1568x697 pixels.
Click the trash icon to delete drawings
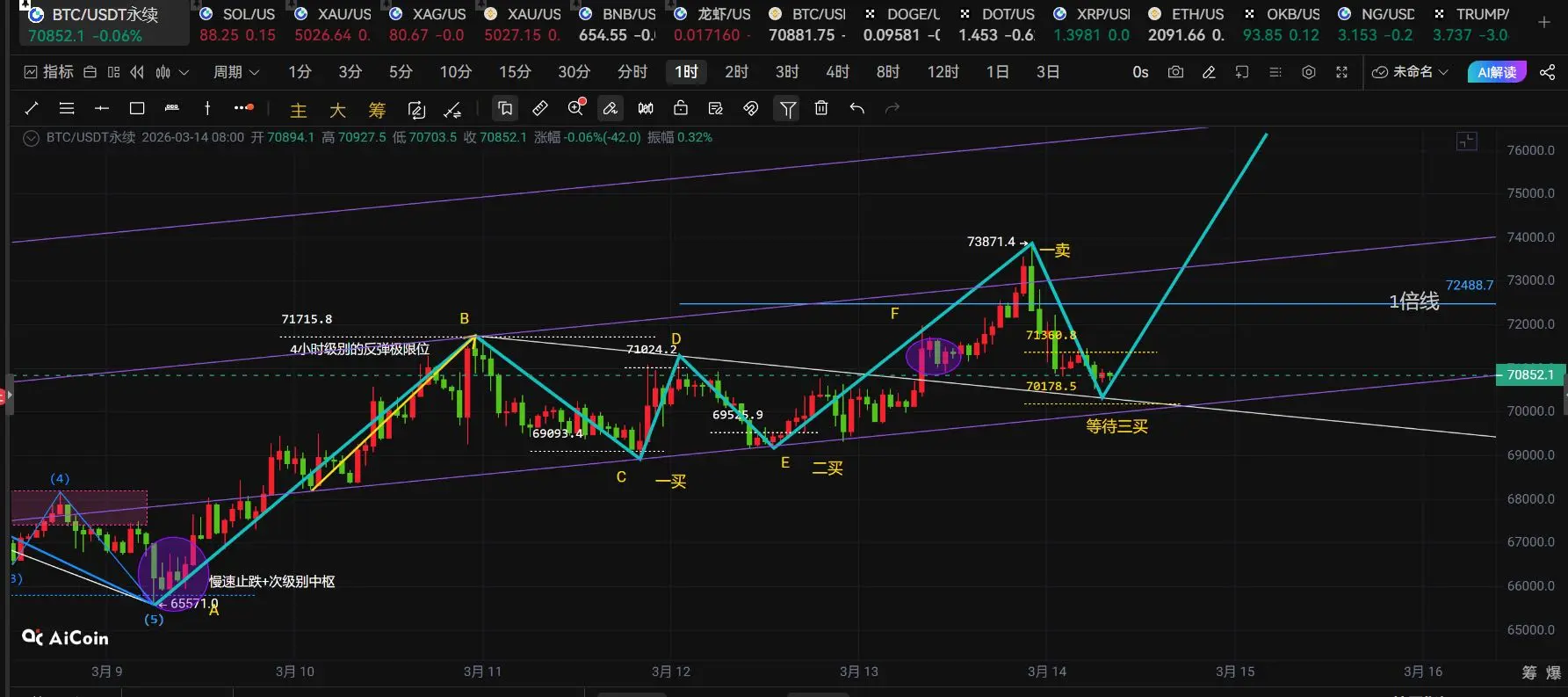821,108
